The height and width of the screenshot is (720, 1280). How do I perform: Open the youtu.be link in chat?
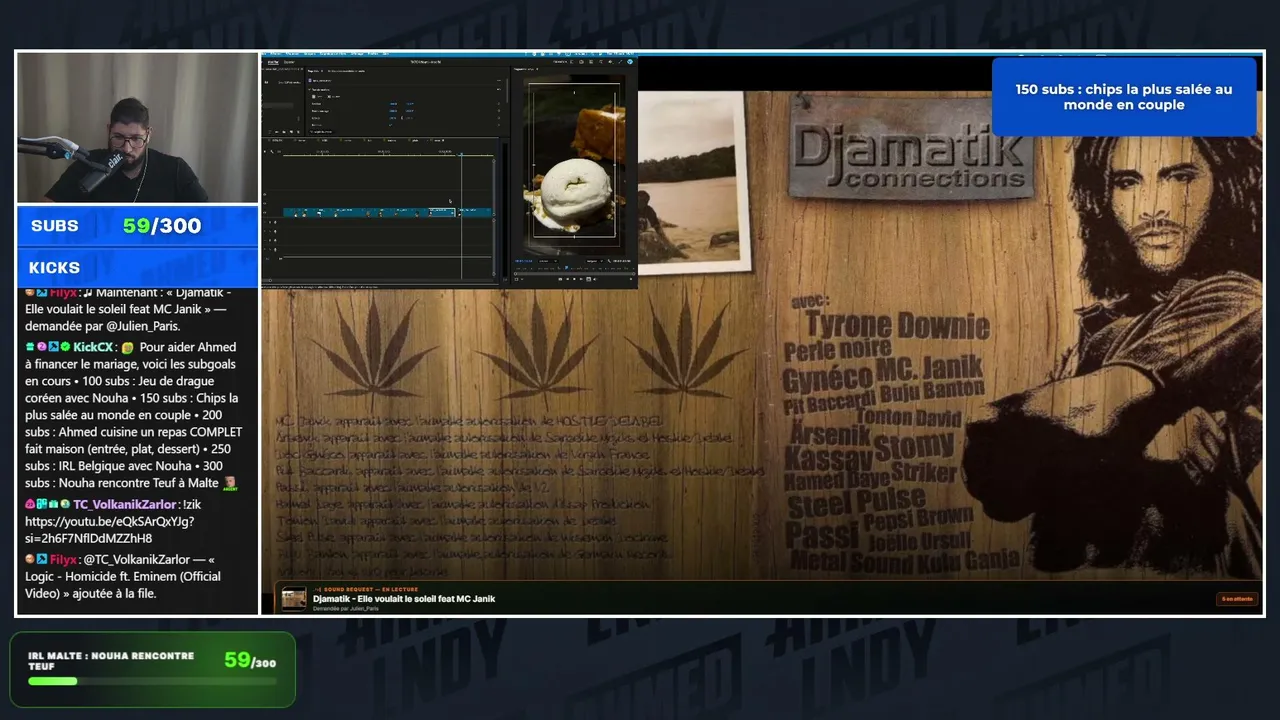[x=110, y=530]
